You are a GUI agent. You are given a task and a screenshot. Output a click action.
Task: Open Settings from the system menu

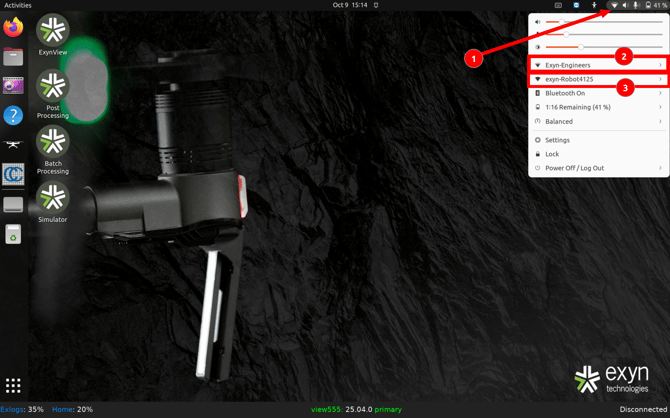click(x=557, y=140)
